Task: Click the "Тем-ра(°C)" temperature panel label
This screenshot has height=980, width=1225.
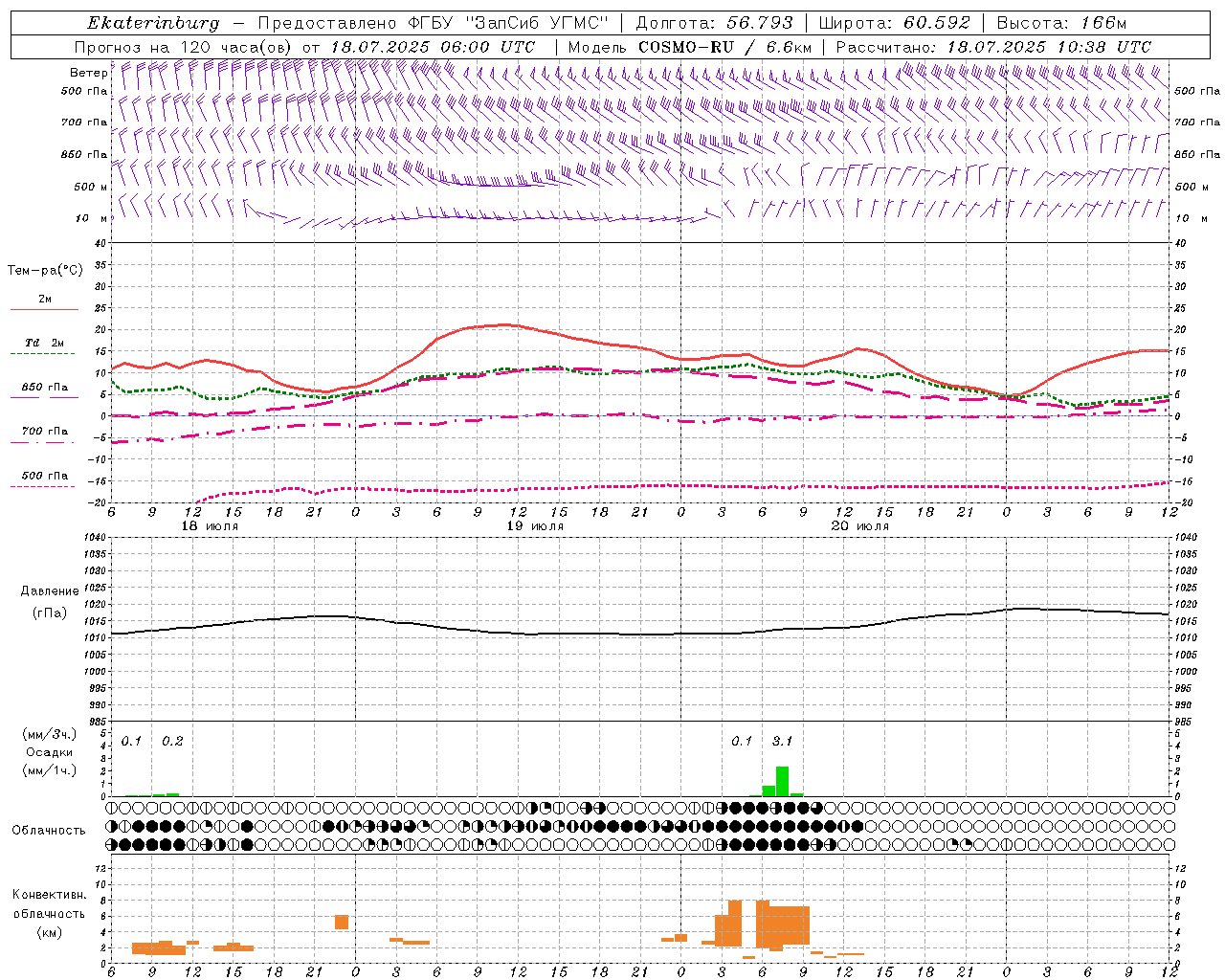Action: [x=45, y=271]
